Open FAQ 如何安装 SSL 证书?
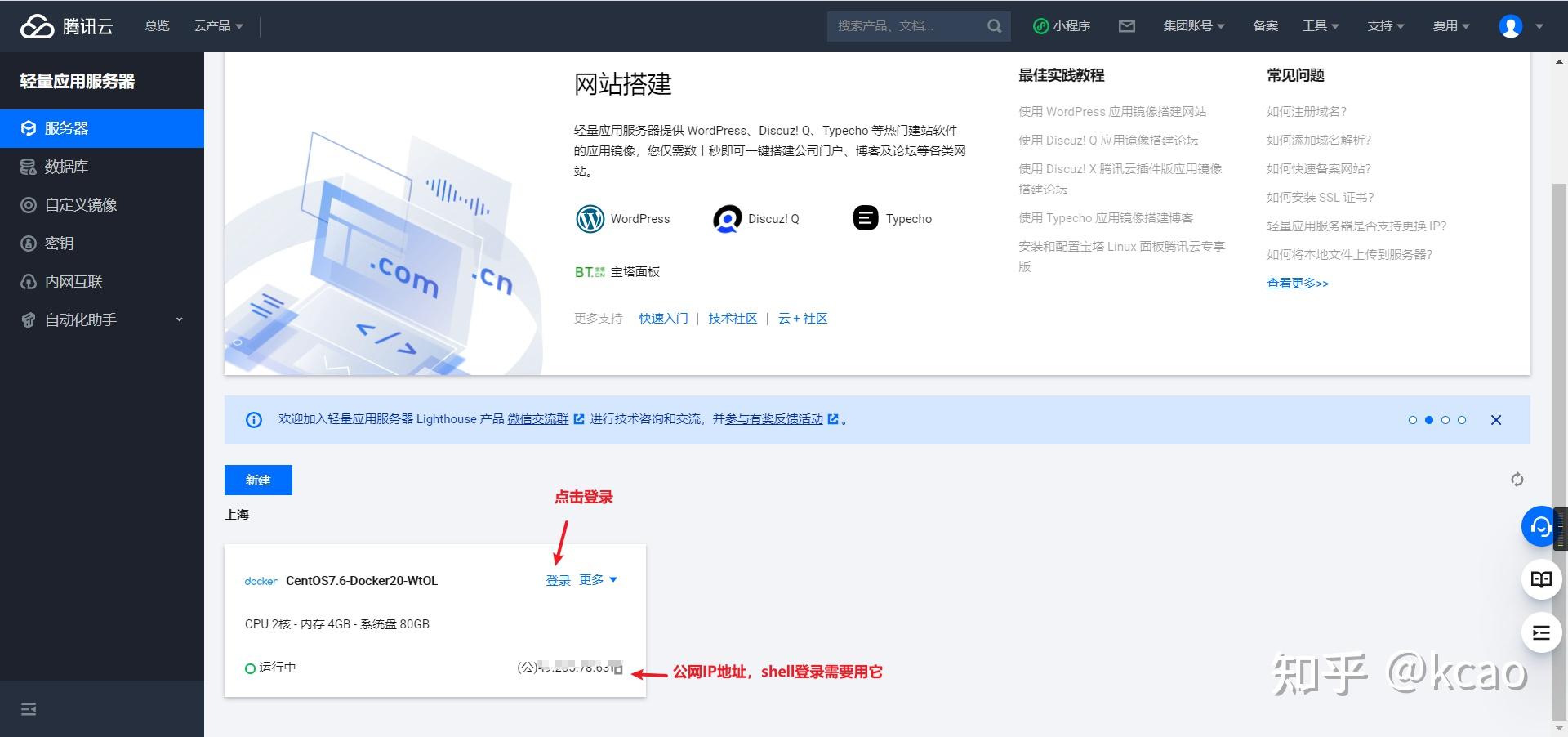The height and width of the screenshot is (737, 1568). [x=1321, y=198]
